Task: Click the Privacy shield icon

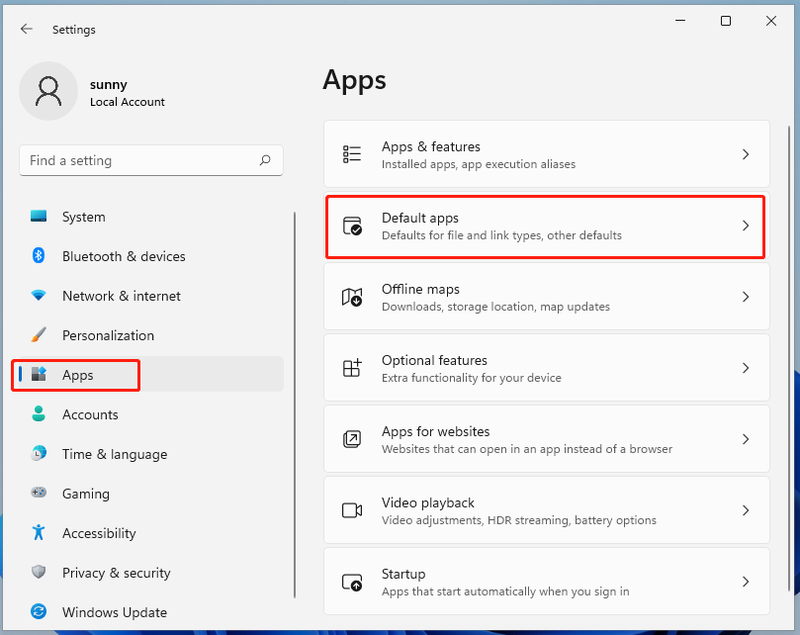Action: click(38, 572)
